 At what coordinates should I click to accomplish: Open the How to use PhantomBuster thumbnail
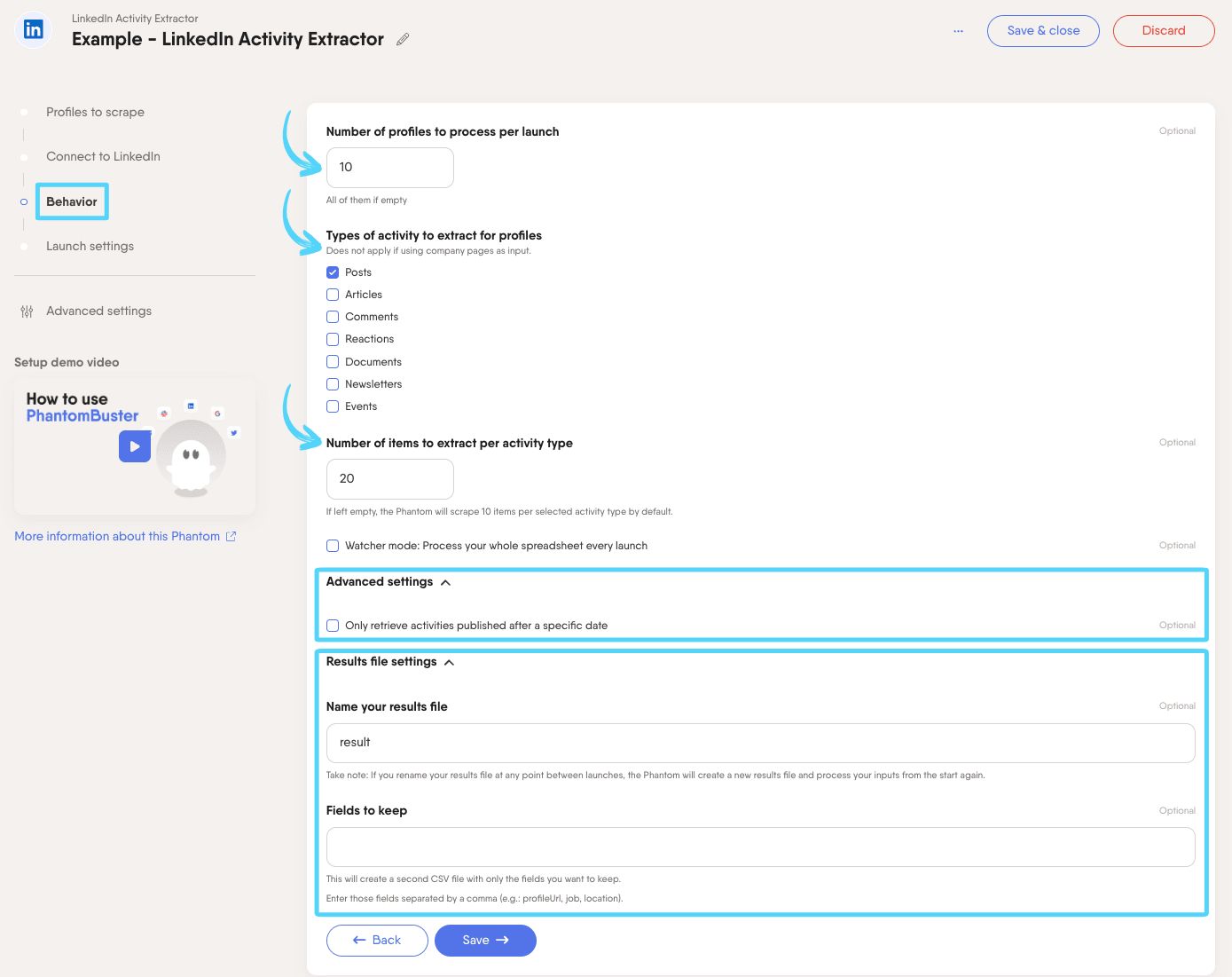[x=135, y=447]
